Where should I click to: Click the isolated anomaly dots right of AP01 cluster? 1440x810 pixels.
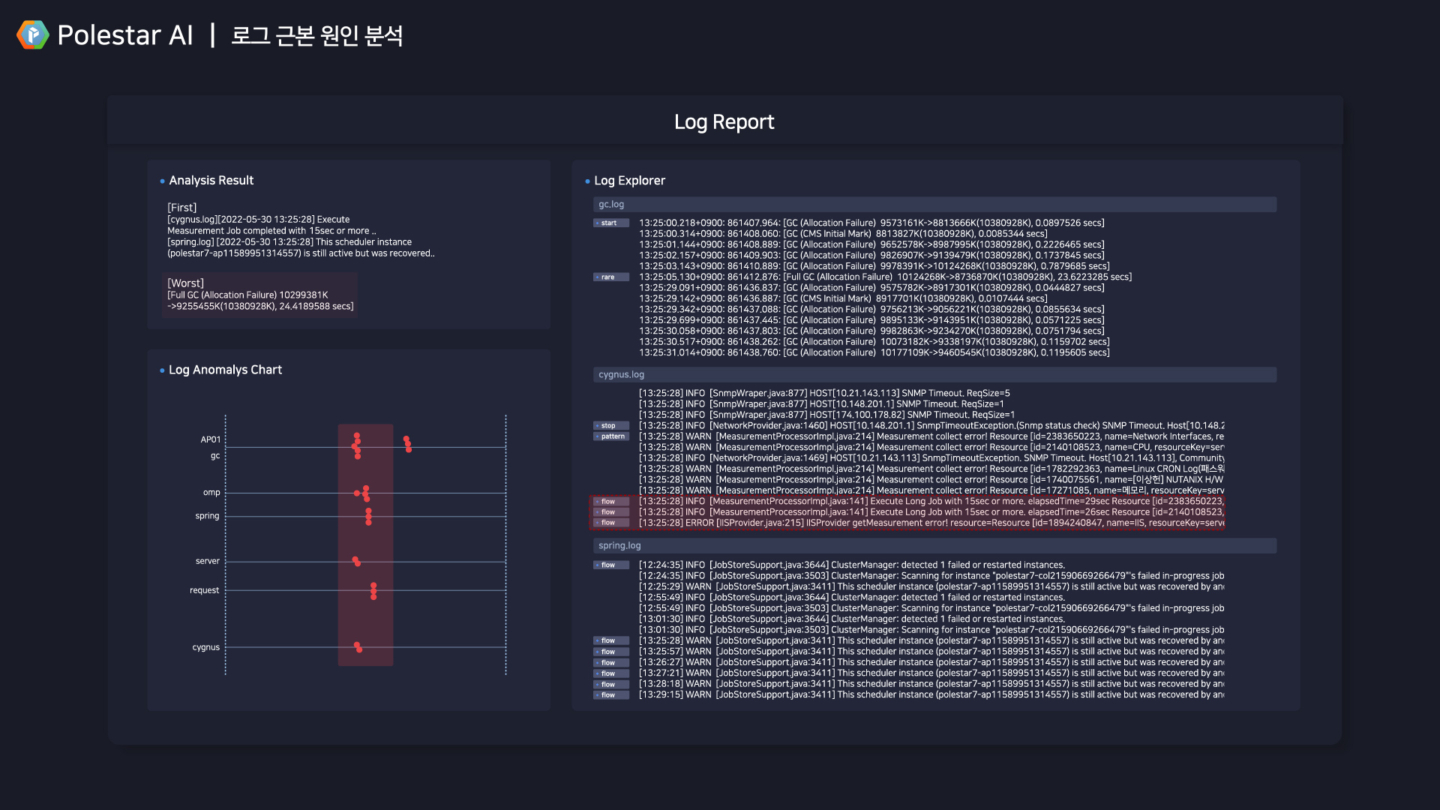tap(407, 444)
